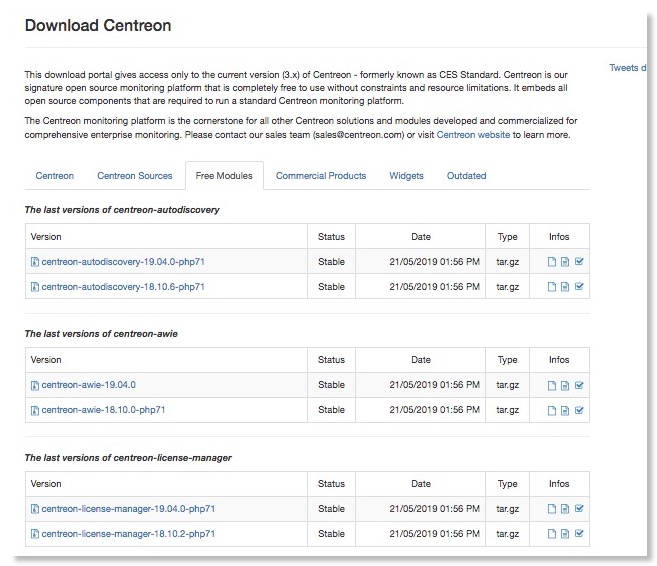The image size is (657, 566).
Task: Click check-square icon in centreon-license-manager-18.10.2-php71 row
Action: tap(579, 534)
